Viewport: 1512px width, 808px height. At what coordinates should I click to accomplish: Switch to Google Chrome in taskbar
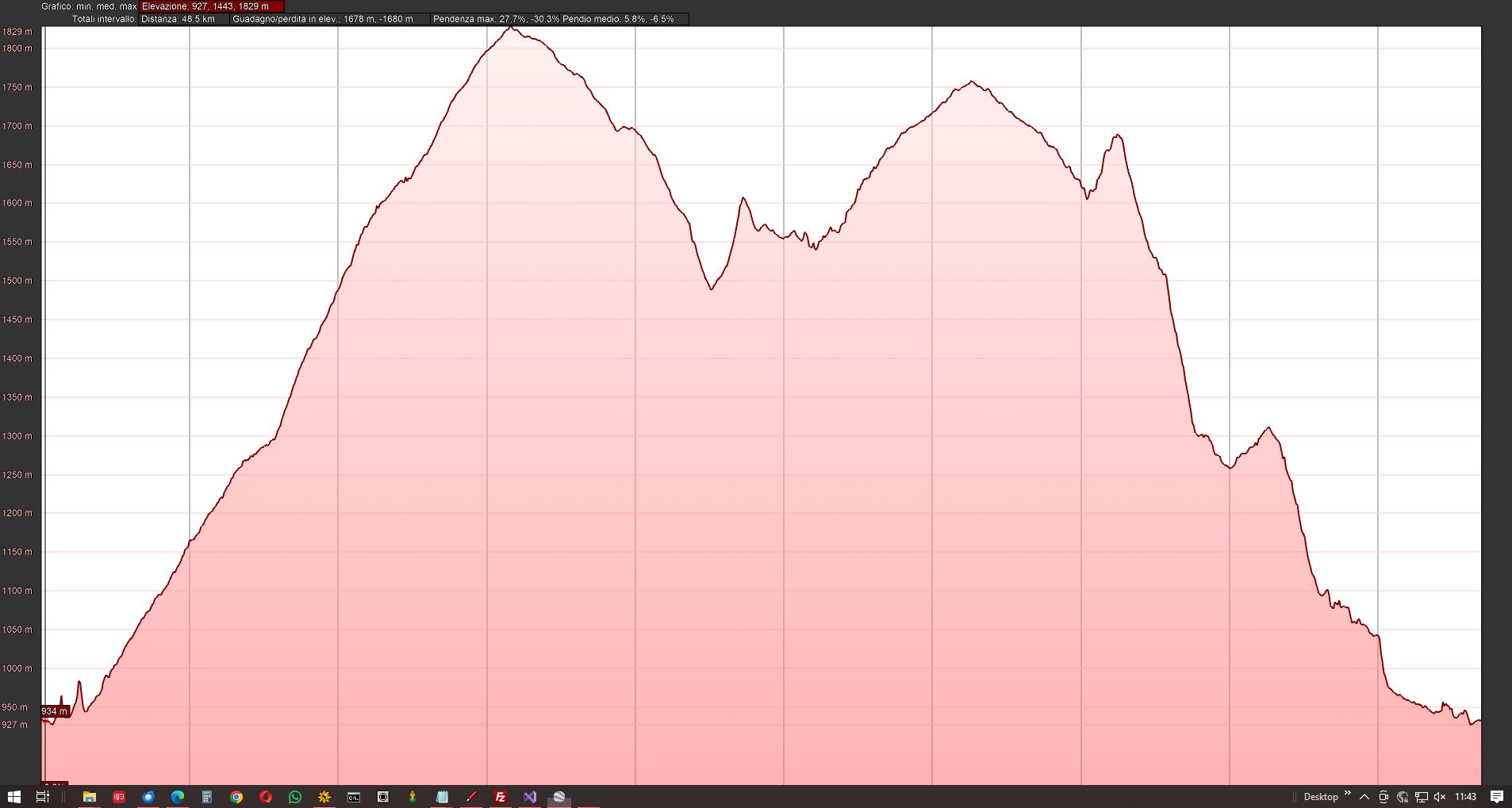point(236,797)
